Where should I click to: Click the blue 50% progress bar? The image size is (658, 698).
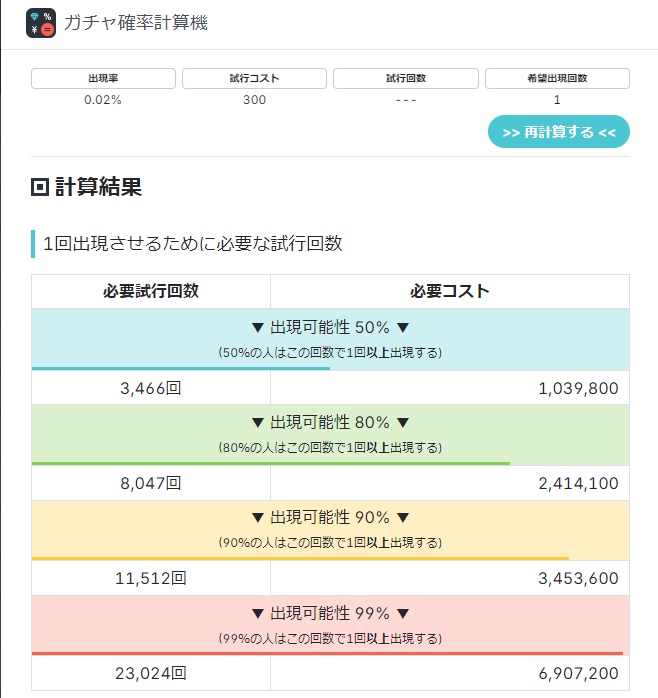tap(180, 368)
